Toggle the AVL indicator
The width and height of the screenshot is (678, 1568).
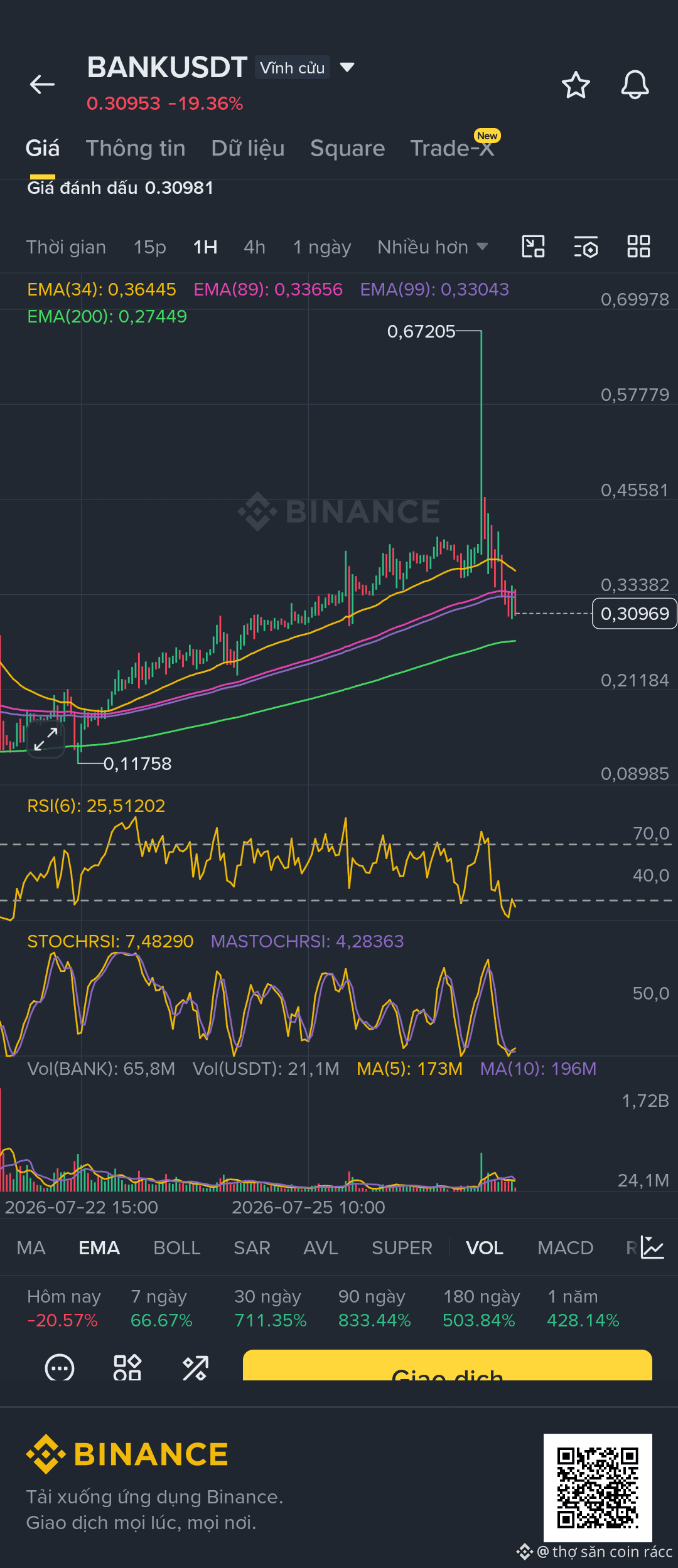(x=321, y=1247)
